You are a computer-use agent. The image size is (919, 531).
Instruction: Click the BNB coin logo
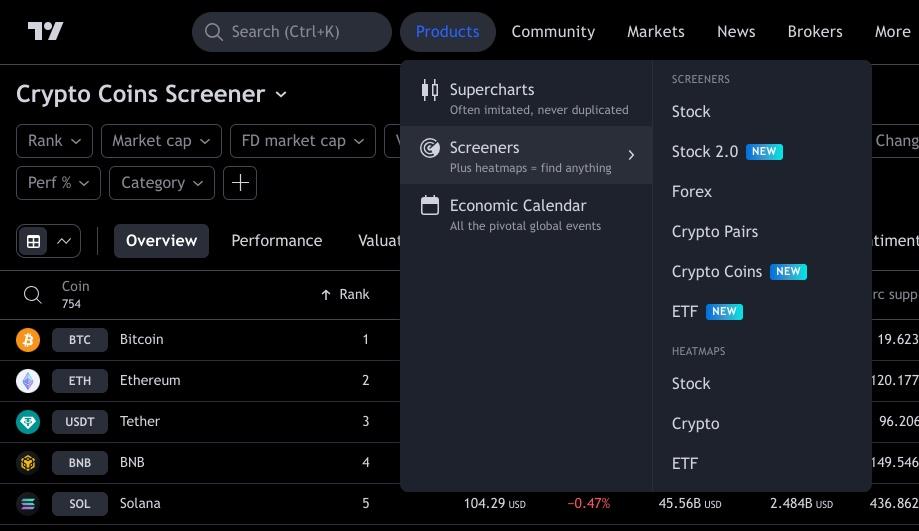click(x=28, y=463)
